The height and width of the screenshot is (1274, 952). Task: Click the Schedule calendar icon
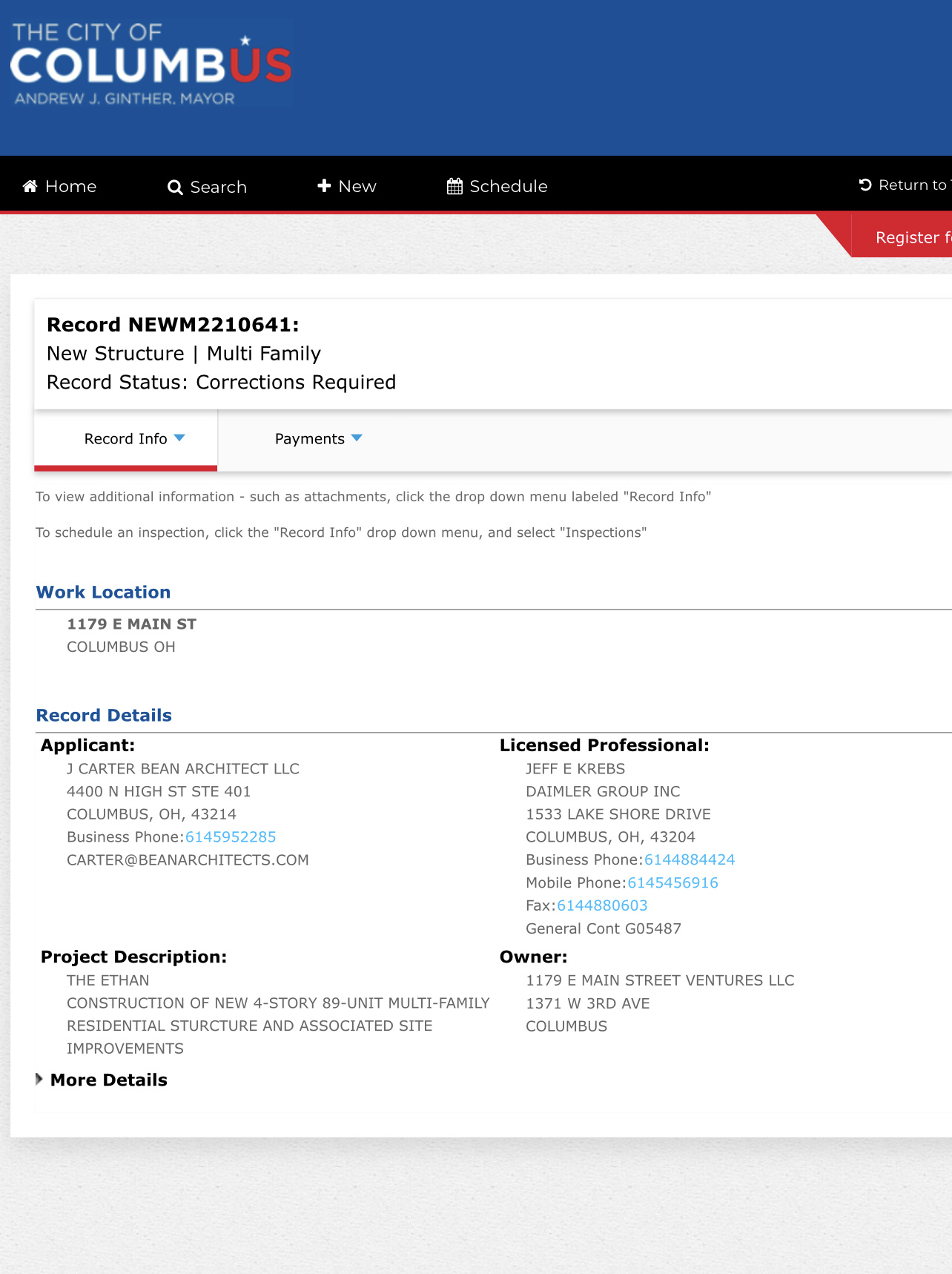click(454, 186)
